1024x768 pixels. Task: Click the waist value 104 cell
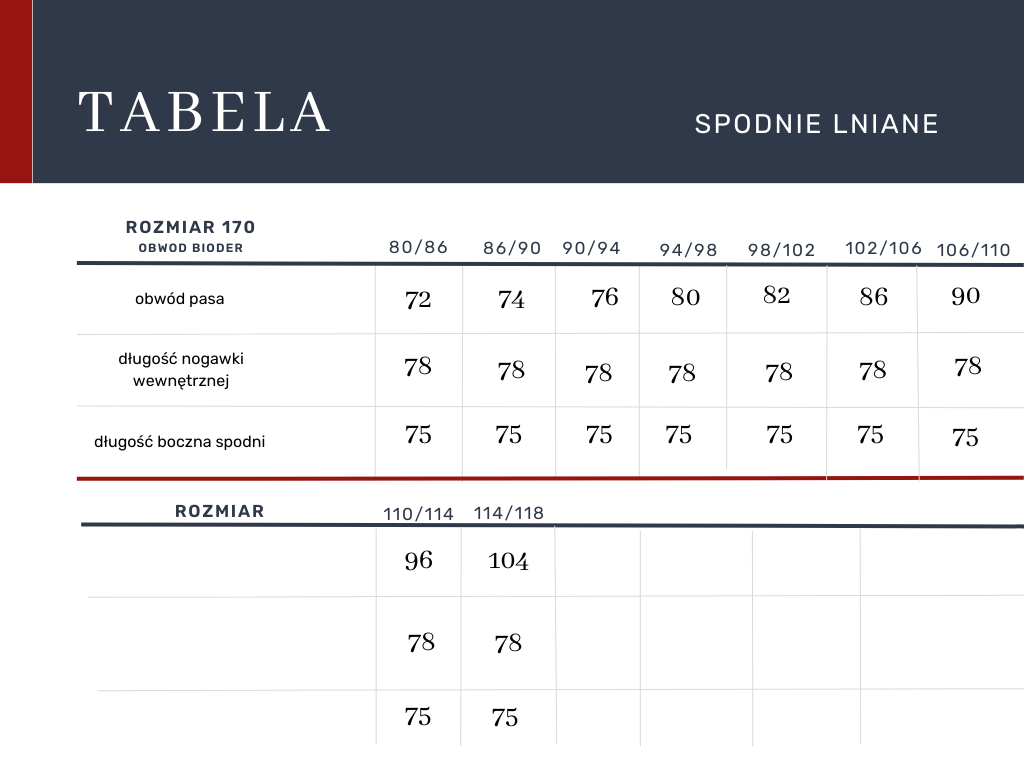point(508,561)
